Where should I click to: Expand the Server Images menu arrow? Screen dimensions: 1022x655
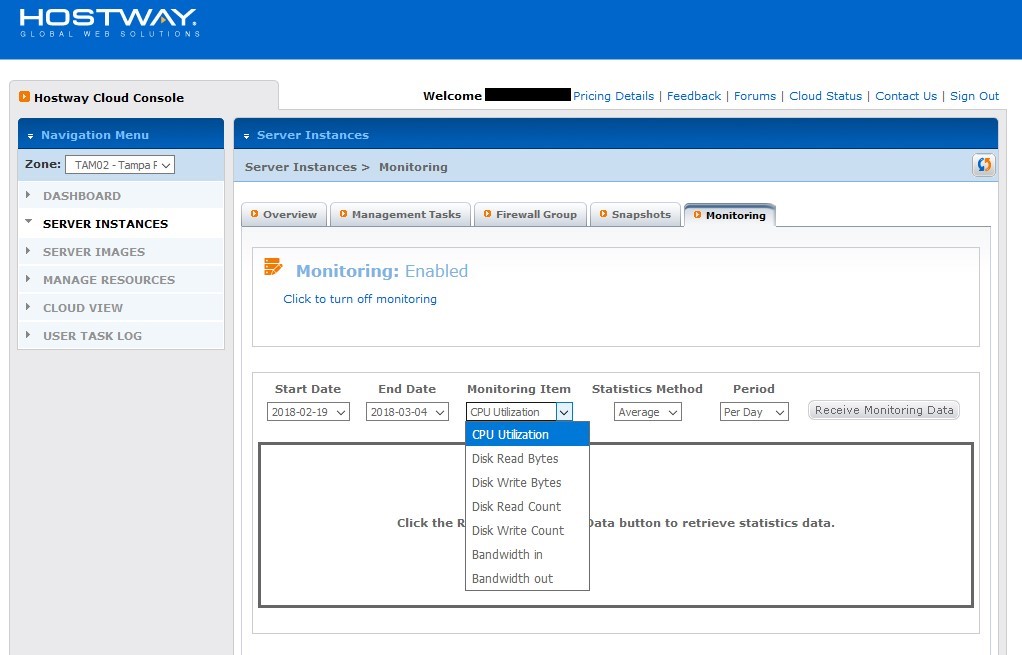[x=28, y=250]
